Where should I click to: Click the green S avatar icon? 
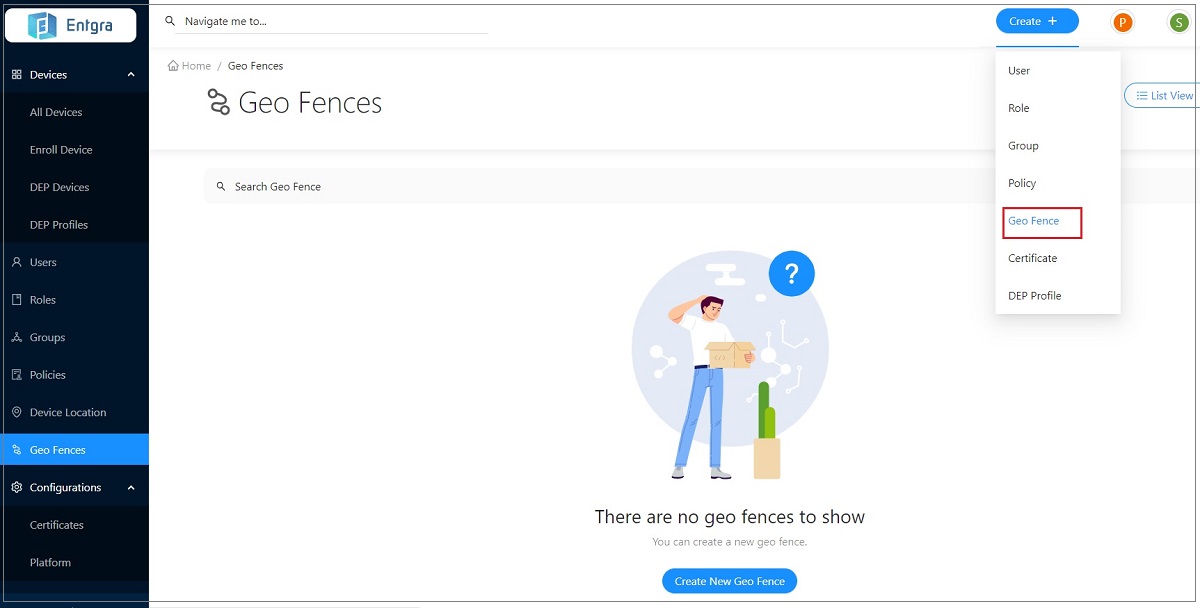point(1179,22)
